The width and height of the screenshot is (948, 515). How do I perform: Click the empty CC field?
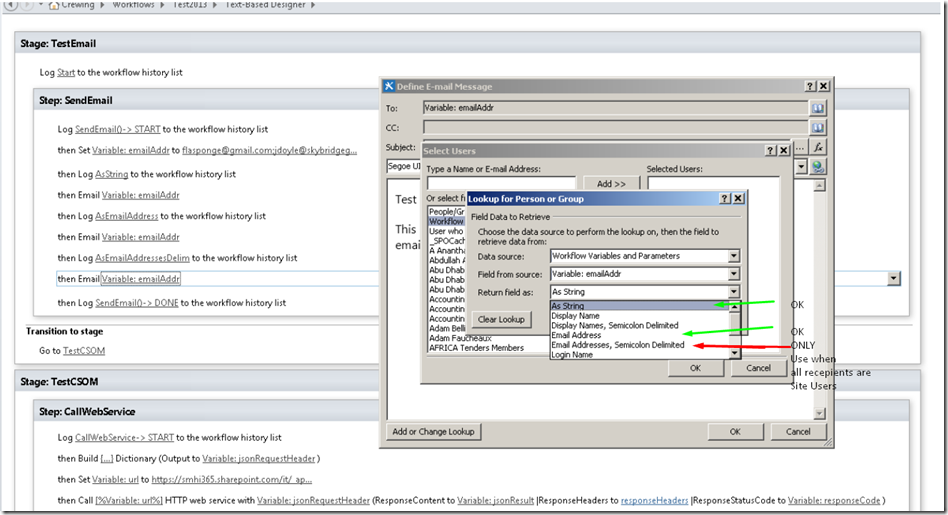(615, 128)
